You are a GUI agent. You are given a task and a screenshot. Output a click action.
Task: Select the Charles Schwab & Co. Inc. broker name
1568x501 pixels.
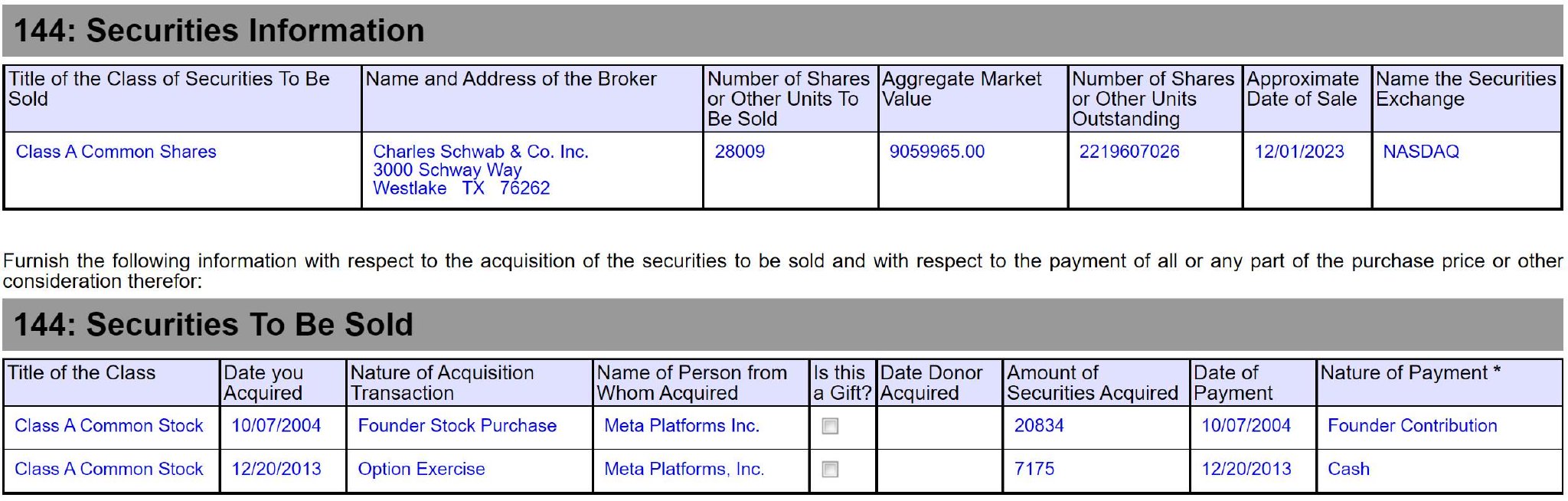(481, 152)
